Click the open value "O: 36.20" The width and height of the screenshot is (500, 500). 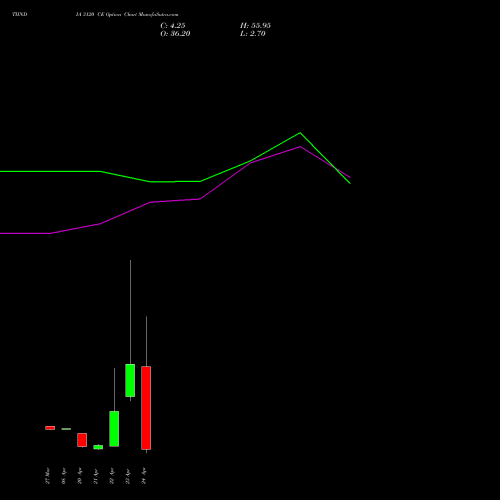coord(175,34)
